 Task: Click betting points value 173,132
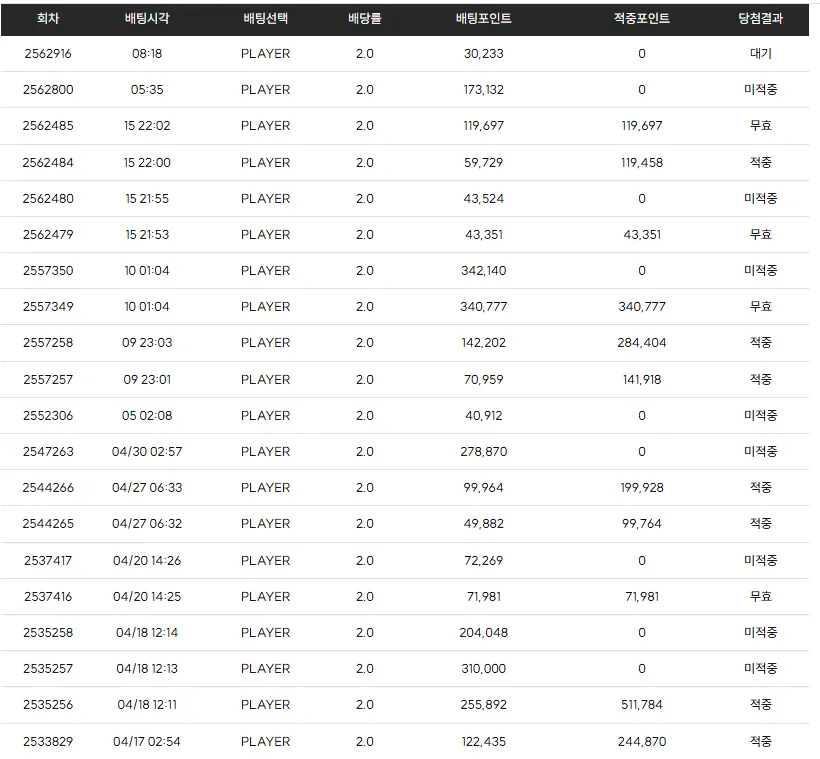483,89
